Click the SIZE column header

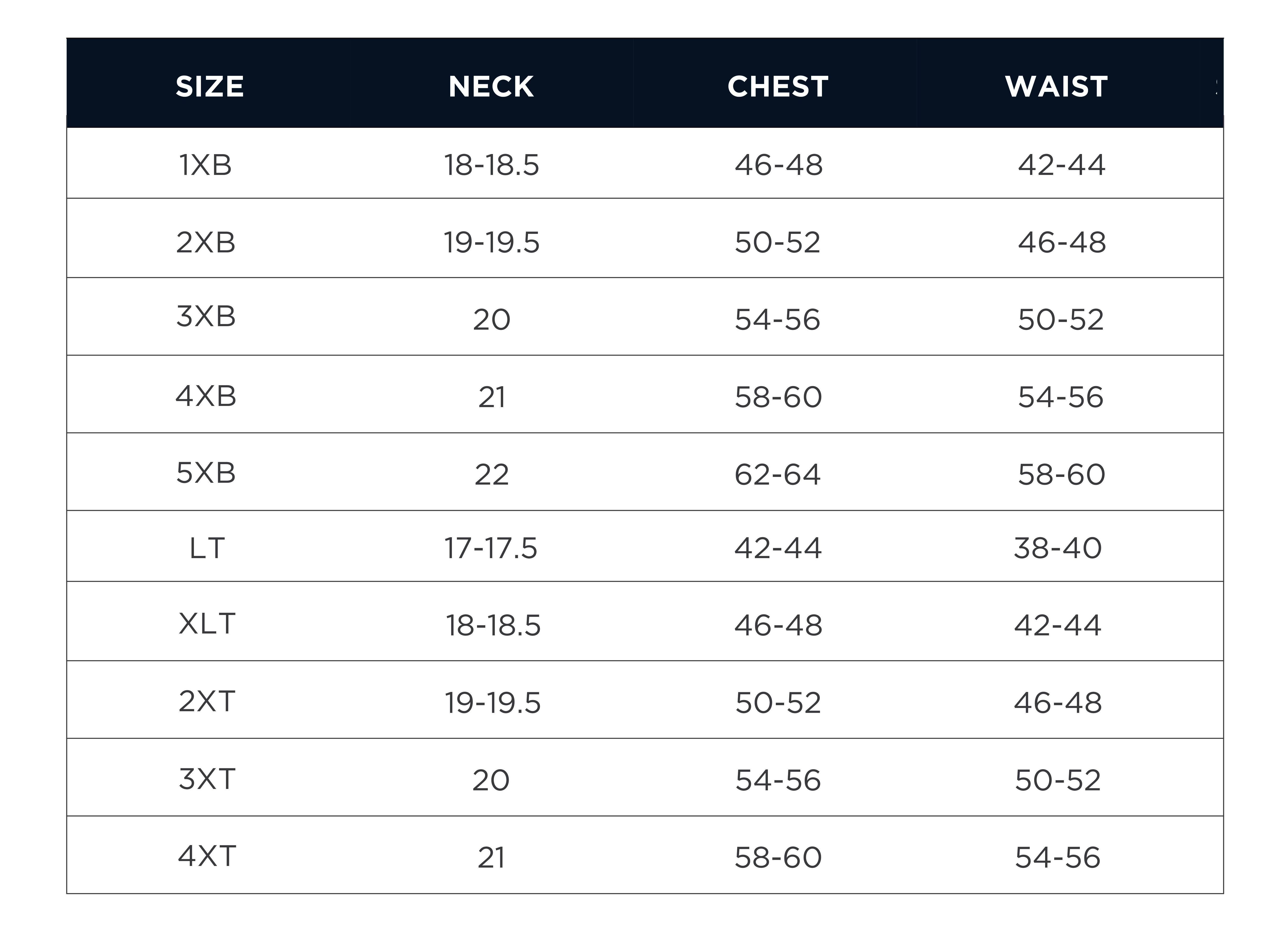coord(209,87)
